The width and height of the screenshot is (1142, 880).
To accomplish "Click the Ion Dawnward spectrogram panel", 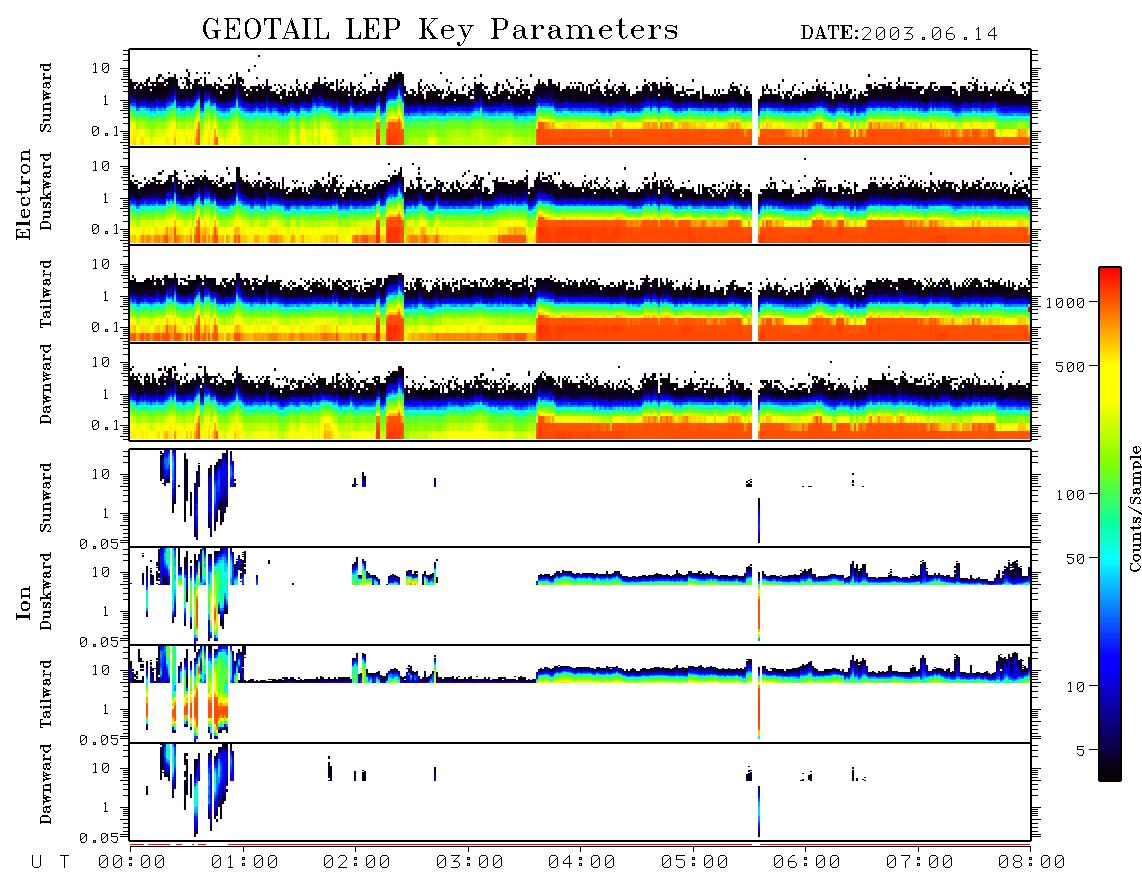I will 580,792.
